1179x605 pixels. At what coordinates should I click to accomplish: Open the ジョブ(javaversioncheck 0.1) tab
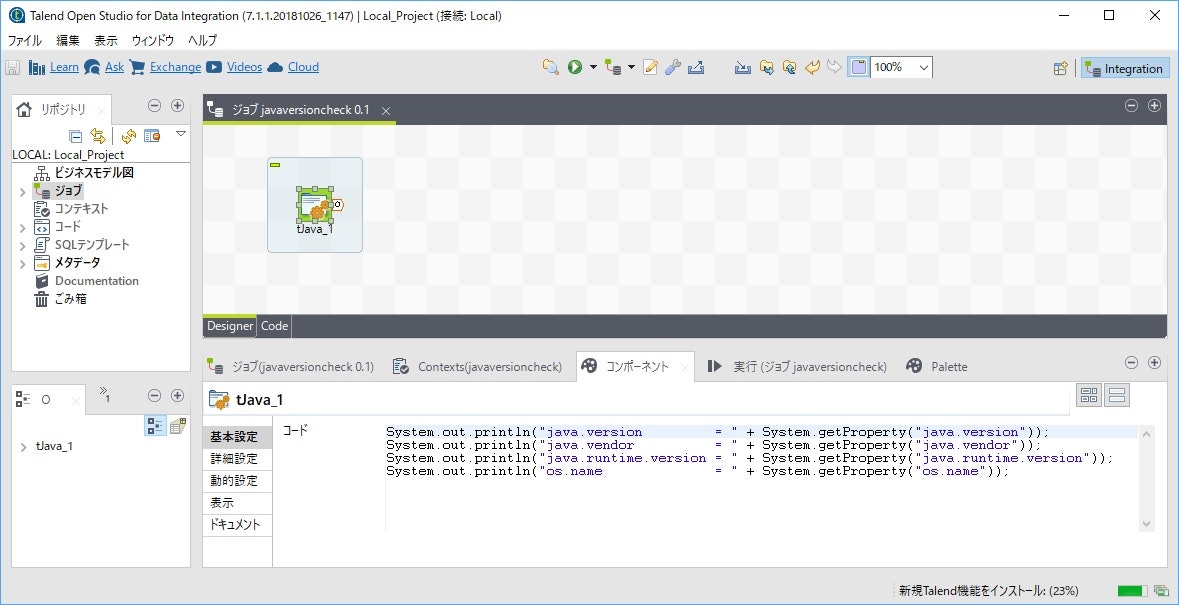pyautogui.click(x=290, y=367)
